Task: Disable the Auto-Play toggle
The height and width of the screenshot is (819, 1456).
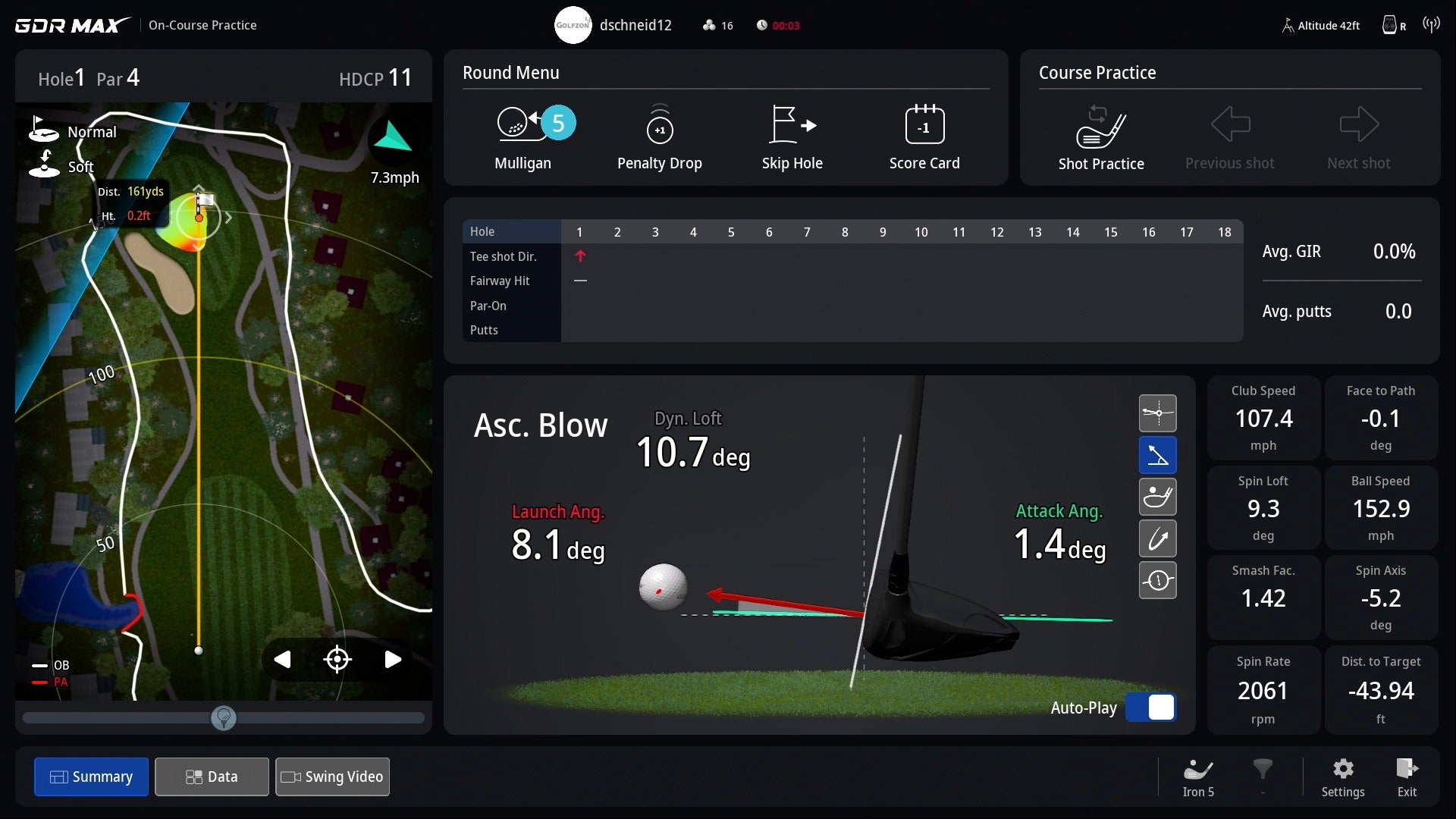Action: pos(1150,707)
